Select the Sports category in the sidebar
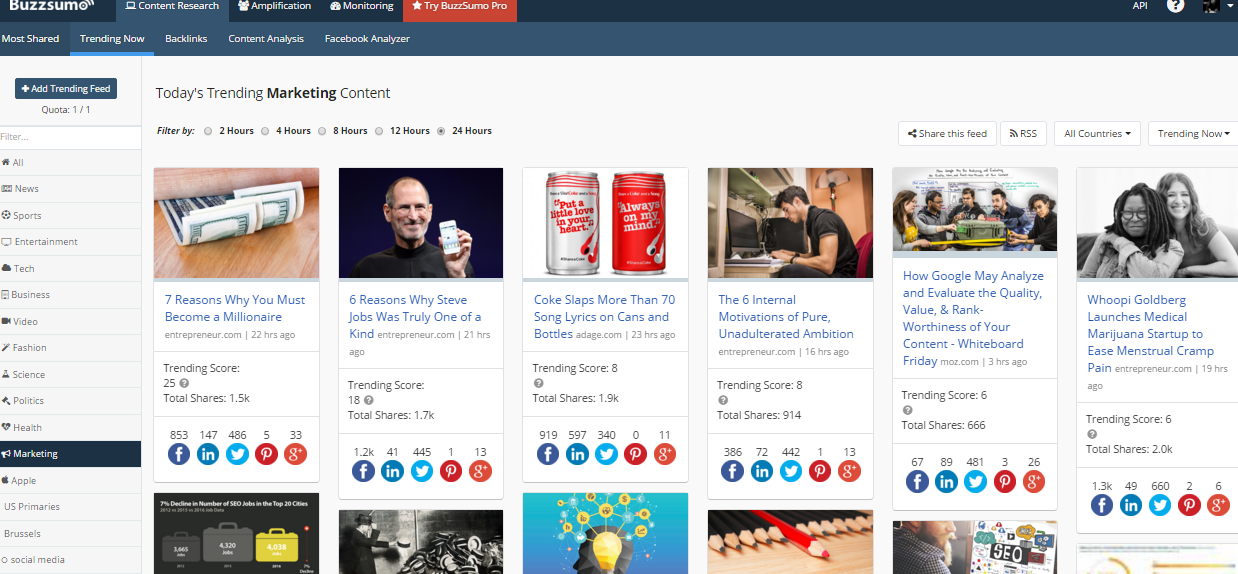This screenshot has width=1238, height=574. pyautogui.click(x=70, y=215)
